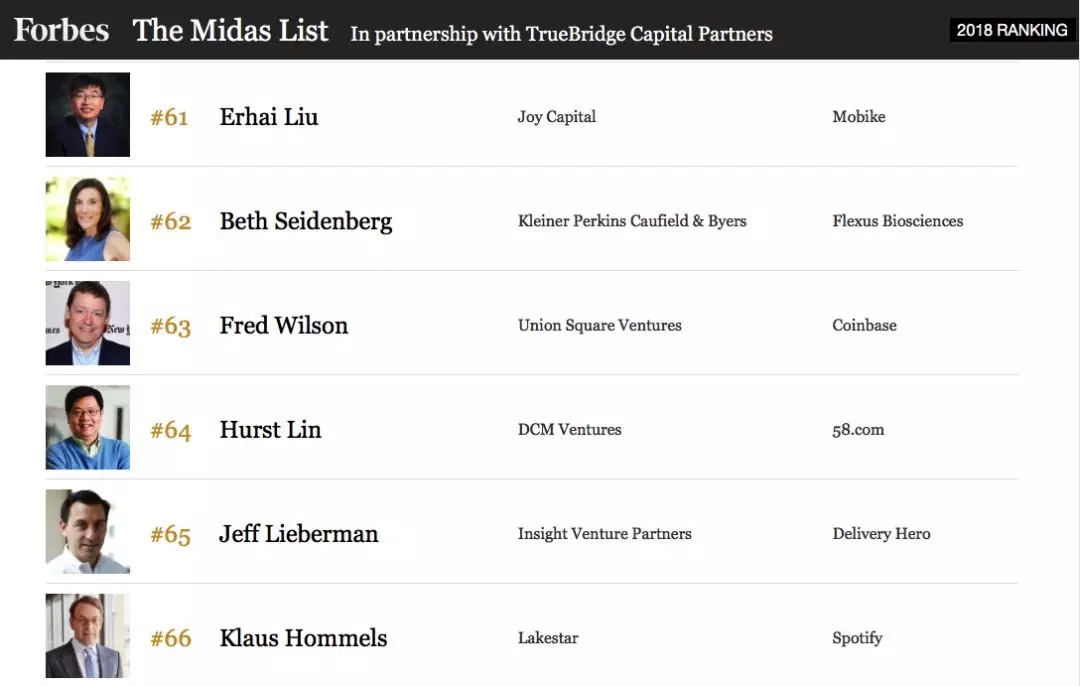Click the Kleiner Perkins Caufield & Byers firm
Image resolution: width=1080 pixels, height=686 pixels.
[x=632, y=221]
